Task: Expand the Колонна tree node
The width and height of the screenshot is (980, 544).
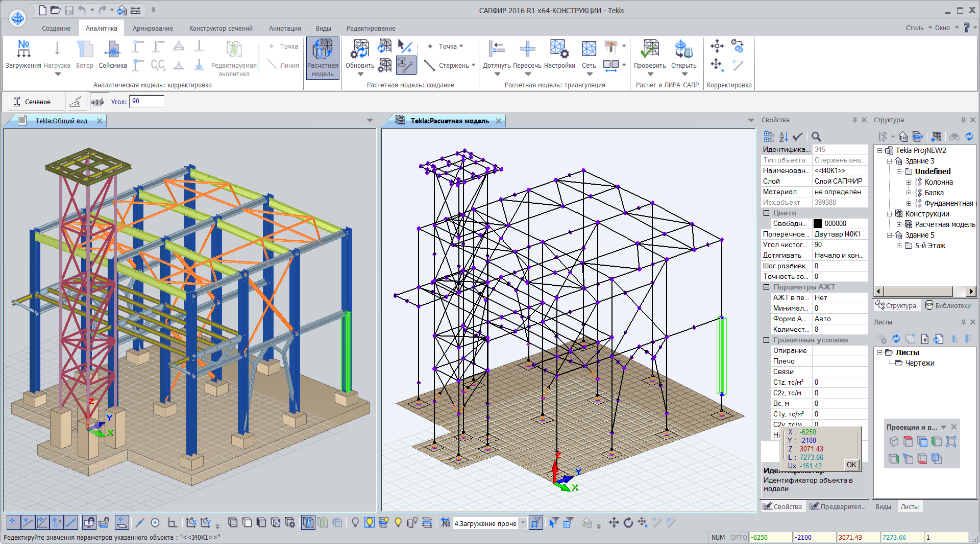Action: pyautogui.click(x=907, y=182)
